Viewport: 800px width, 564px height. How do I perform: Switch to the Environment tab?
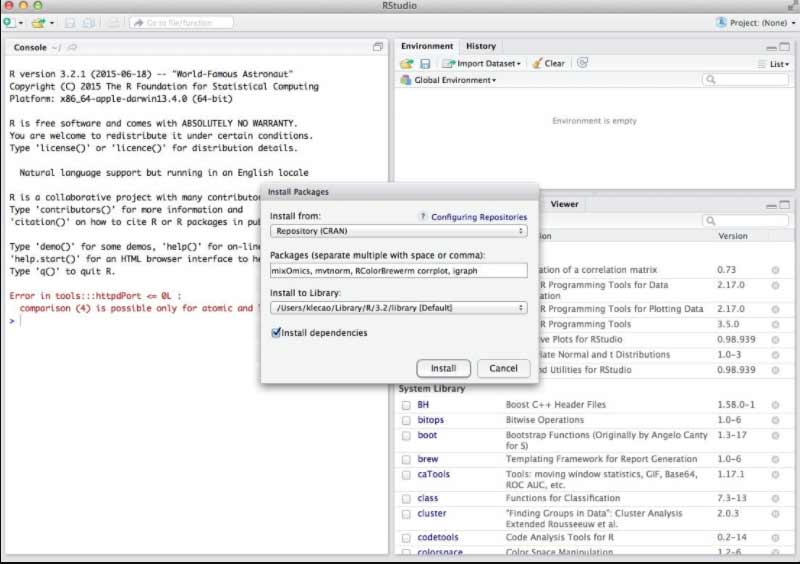tap(427, 46)
